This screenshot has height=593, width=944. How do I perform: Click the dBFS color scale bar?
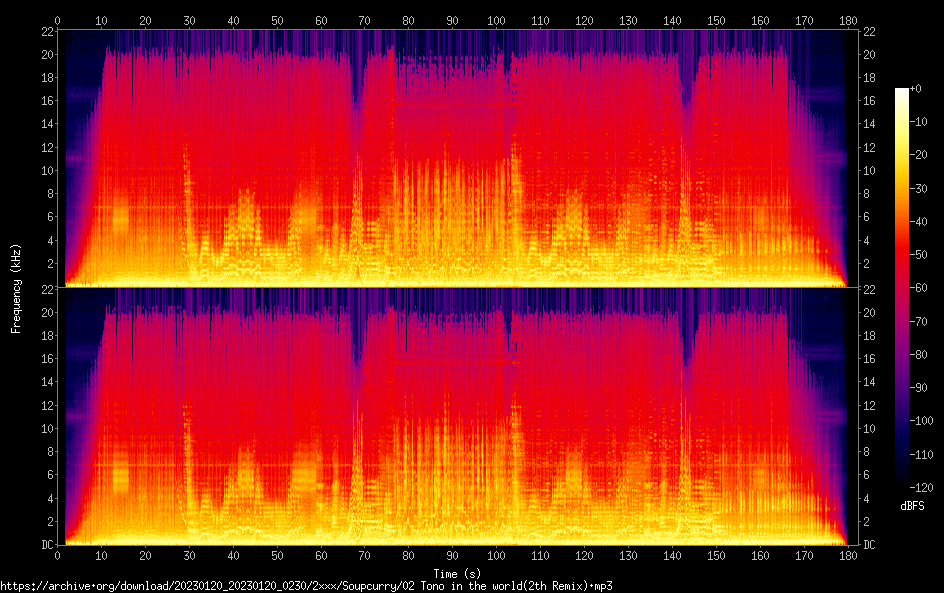click(902, 288)
